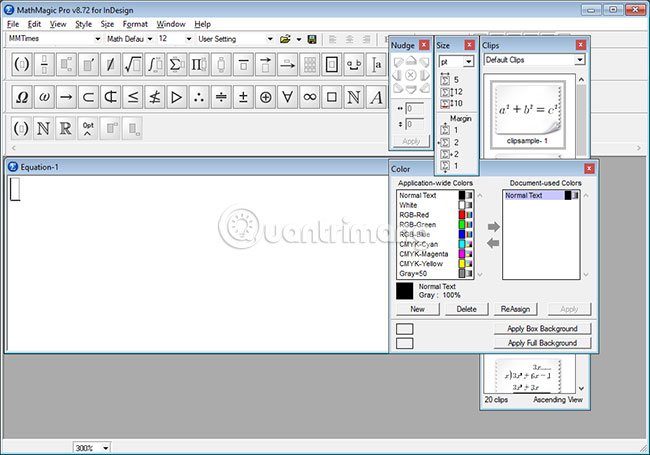Close the Clips panel
Screen dimensions: 650x455
(x=581, y=45)
